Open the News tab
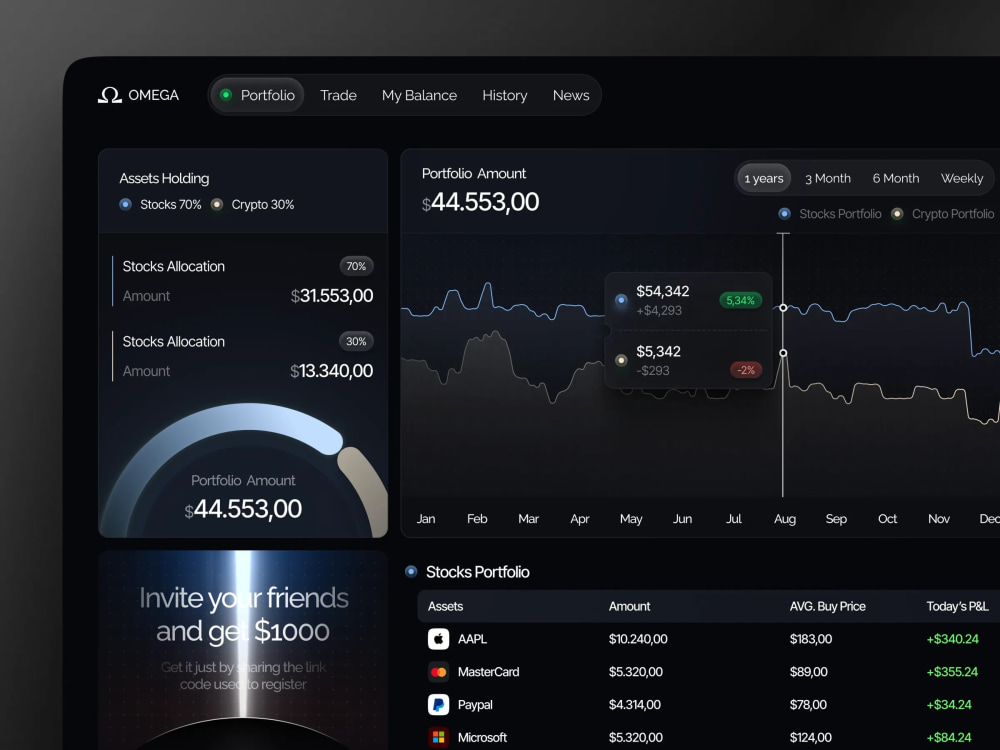 pyautogui.click(x=571, y=95)
